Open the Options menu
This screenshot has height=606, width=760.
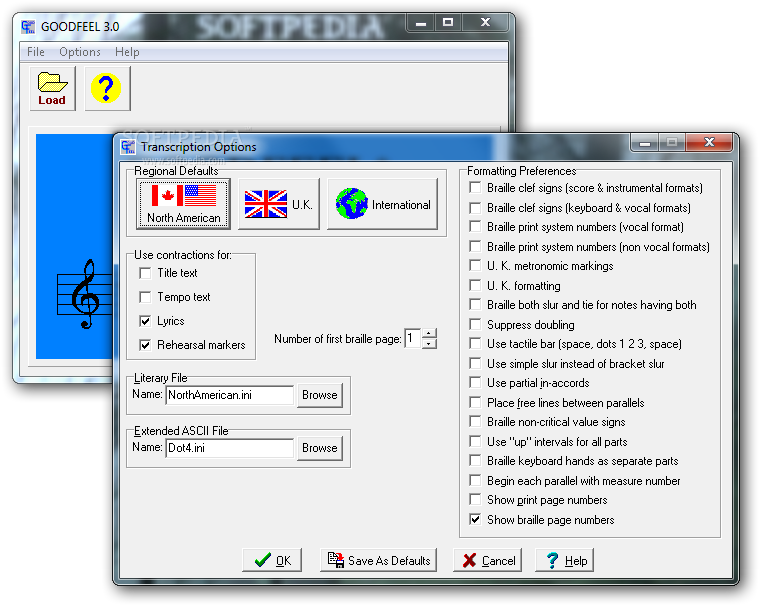[80, 52]
